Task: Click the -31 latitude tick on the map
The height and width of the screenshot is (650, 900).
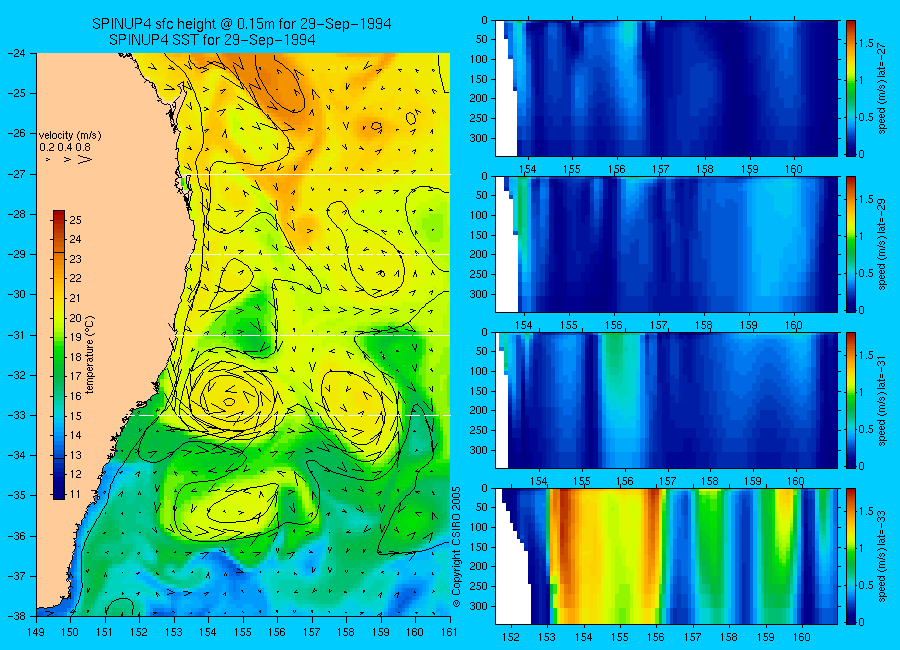Action: click(x=17, y=335)
